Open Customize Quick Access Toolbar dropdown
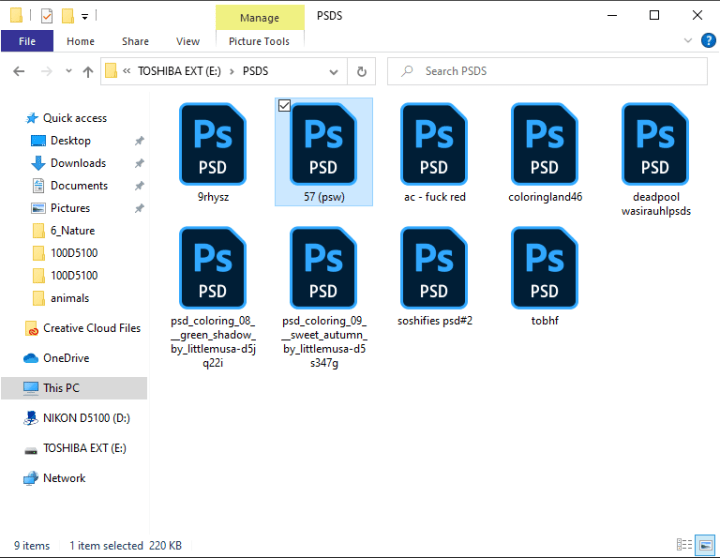The image size is (720, 558). [84, 17]
